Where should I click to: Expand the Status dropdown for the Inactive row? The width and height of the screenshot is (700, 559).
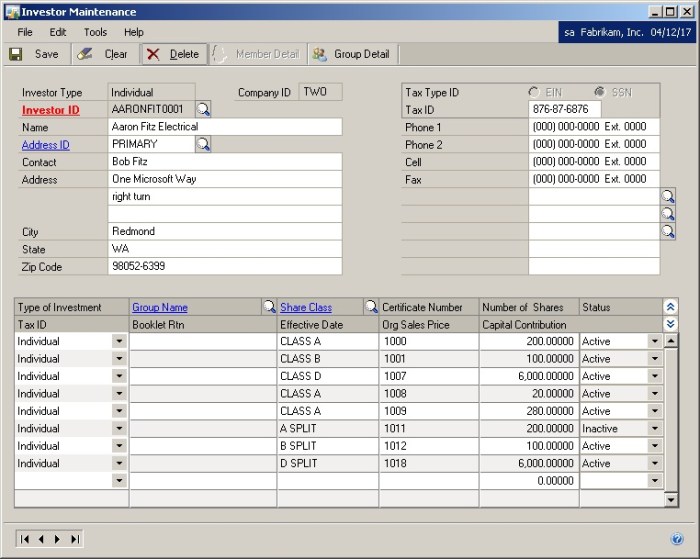(655, 429)
